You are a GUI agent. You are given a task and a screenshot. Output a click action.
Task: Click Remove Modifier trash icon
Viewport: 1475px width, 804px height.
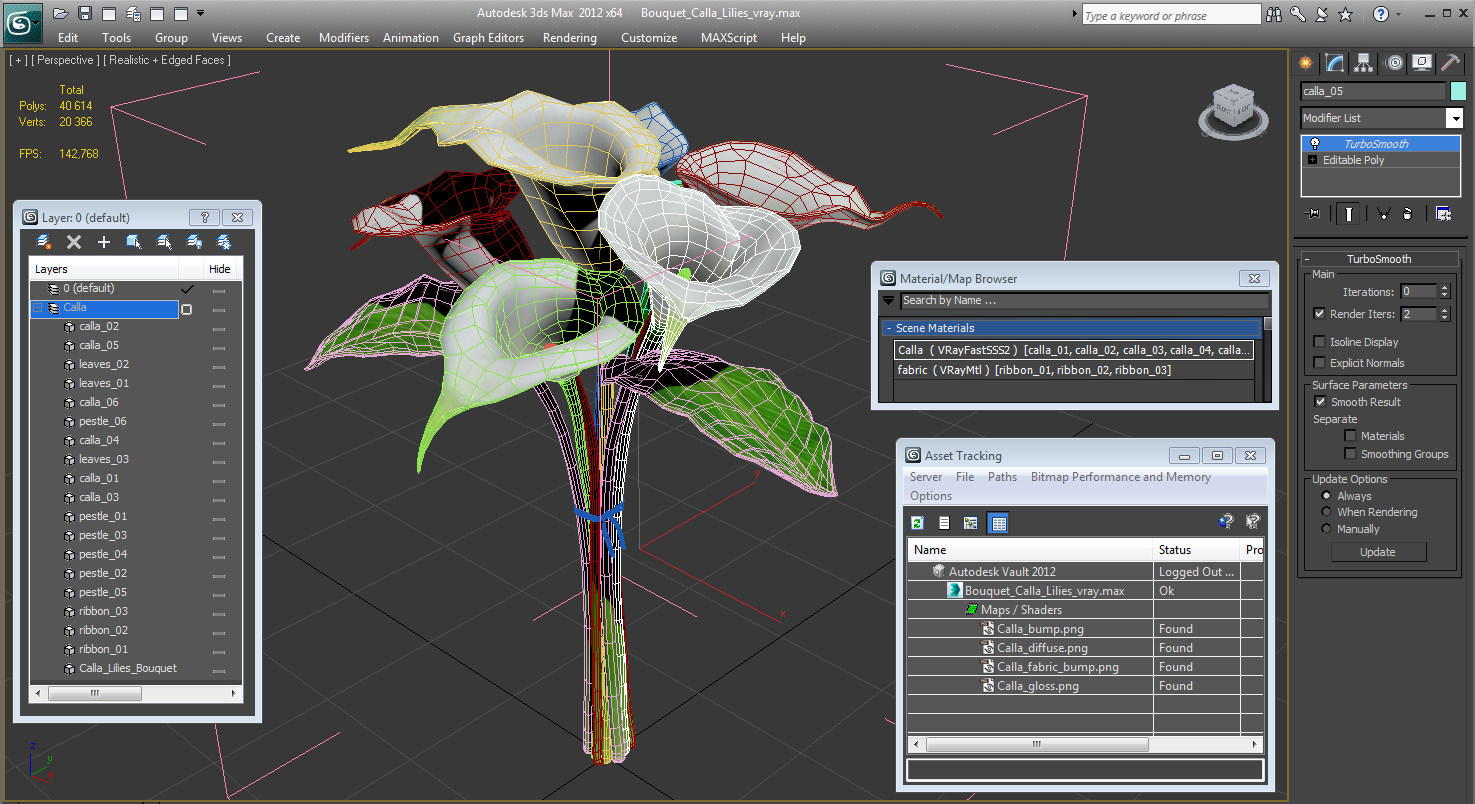[x=1408, y=213]
